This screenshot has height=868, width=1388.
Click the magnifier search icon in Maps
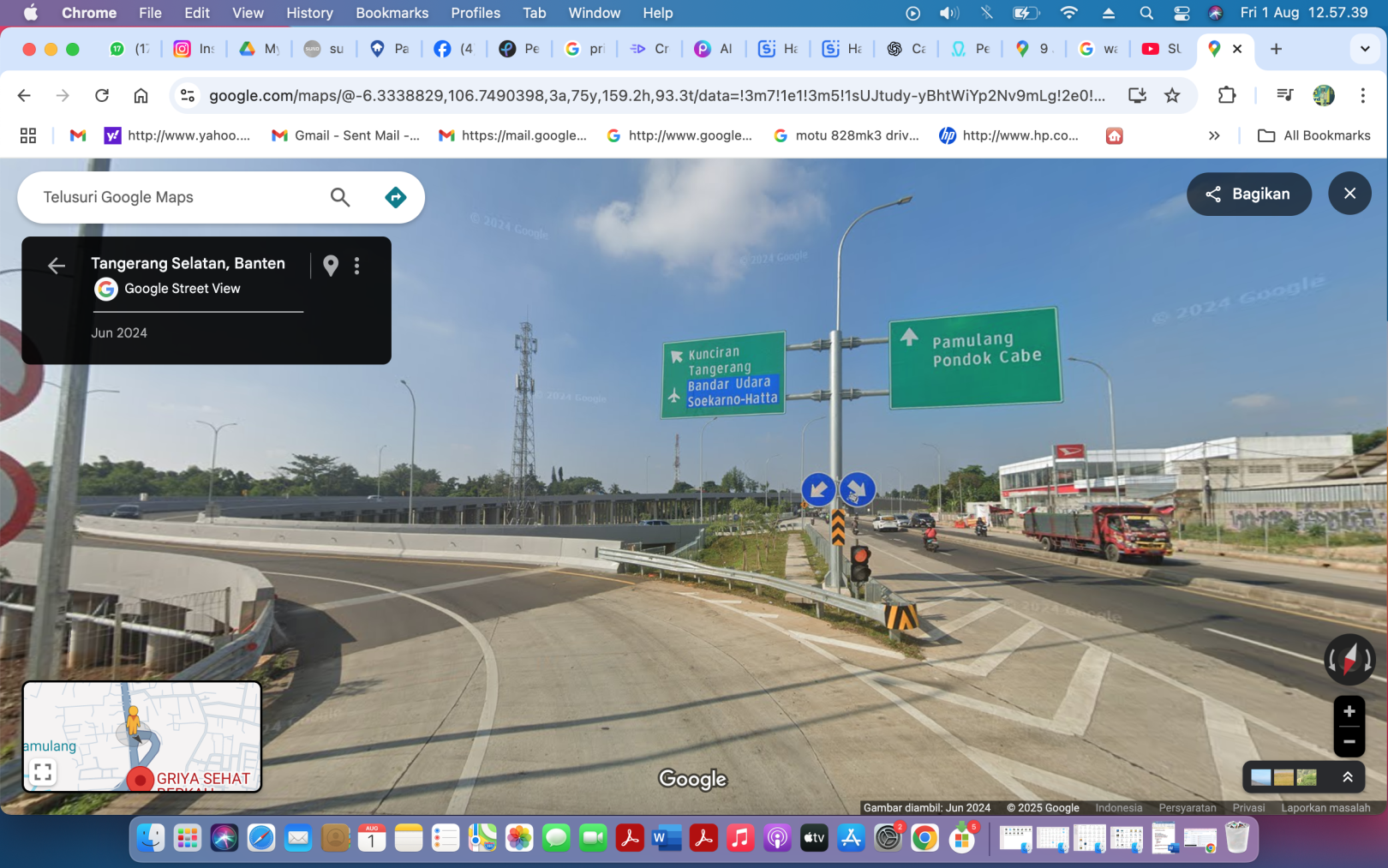(x=340, y=197)
